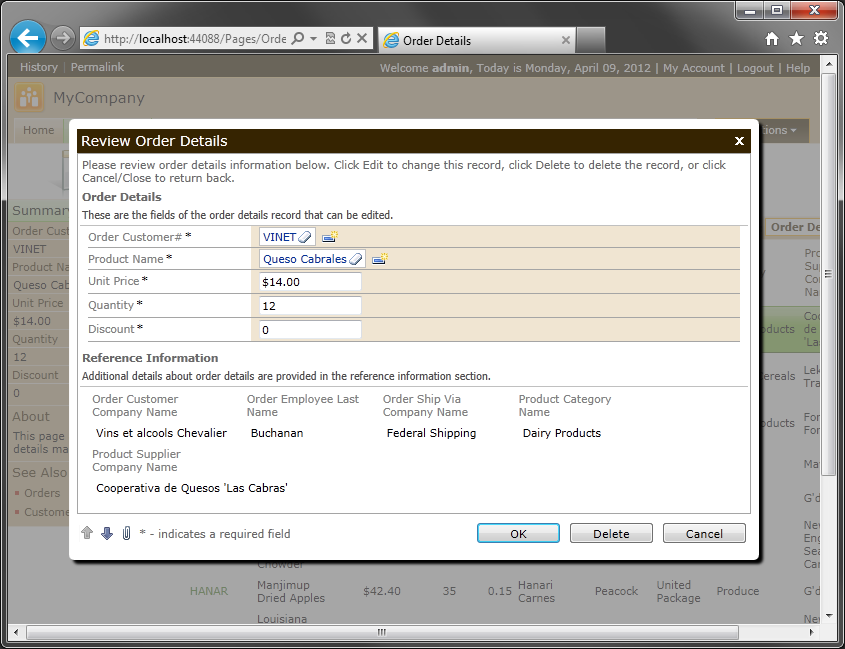Clear the VINET customer value eraser icon
Image resolution: width=845 pixels, height=649 pixels.
point(304,237)
